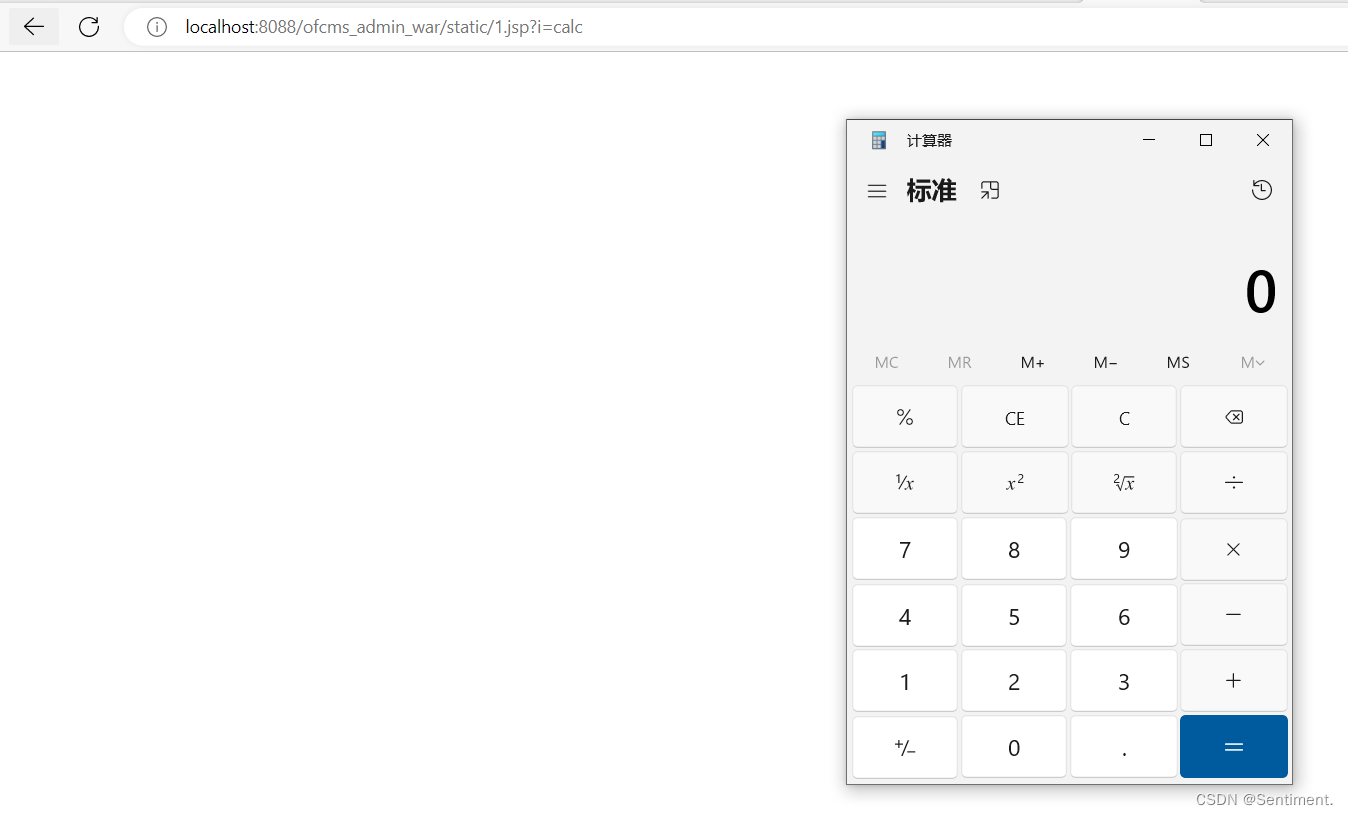Reload the page with the refresh icon

[89, 27]
